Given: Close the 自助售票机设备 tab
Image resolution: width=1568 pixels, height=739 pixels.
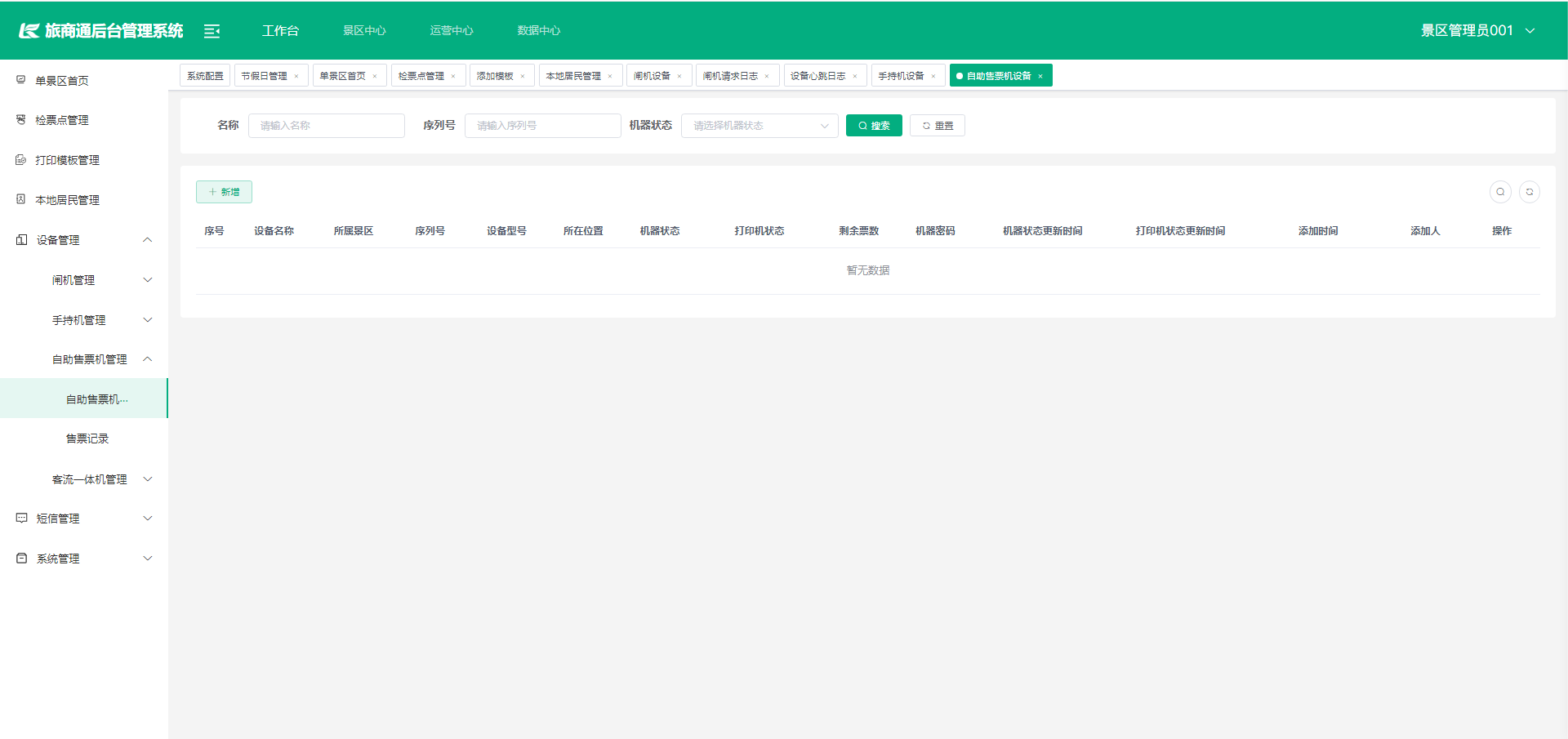Looking at the screenshot, I should [1040, 76].
